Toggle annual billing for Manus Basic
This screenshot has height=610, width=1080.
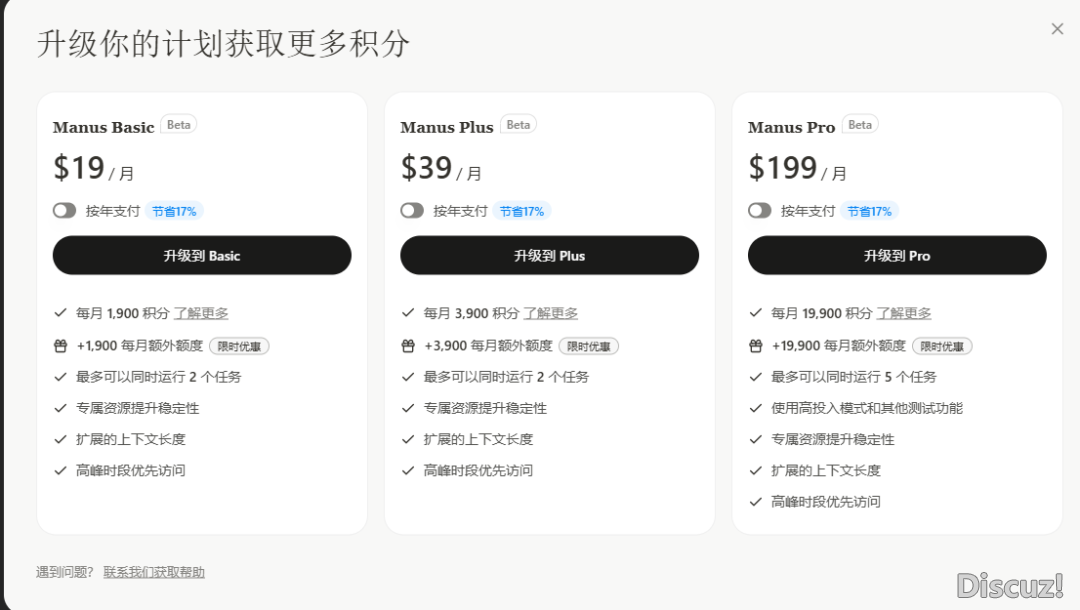64,211
